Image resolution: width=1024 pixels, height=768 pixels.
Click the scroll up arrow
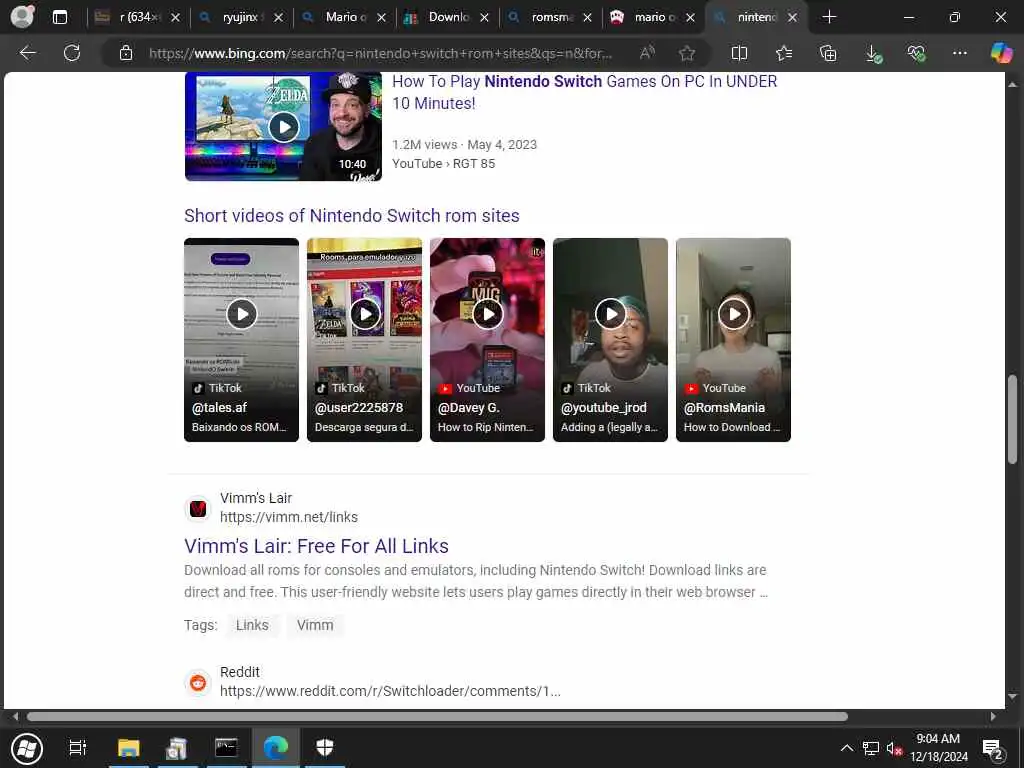click(x=1012, y=84)
